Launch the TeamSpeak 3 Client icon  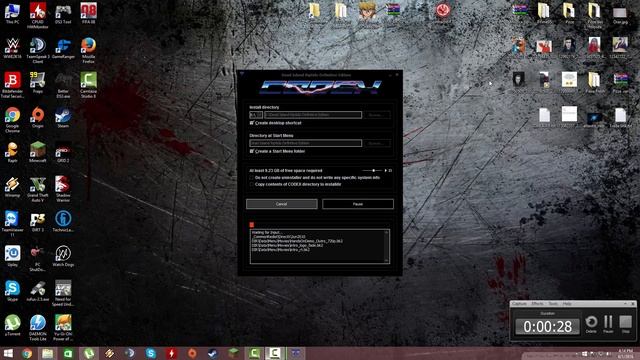pos(38,50)
